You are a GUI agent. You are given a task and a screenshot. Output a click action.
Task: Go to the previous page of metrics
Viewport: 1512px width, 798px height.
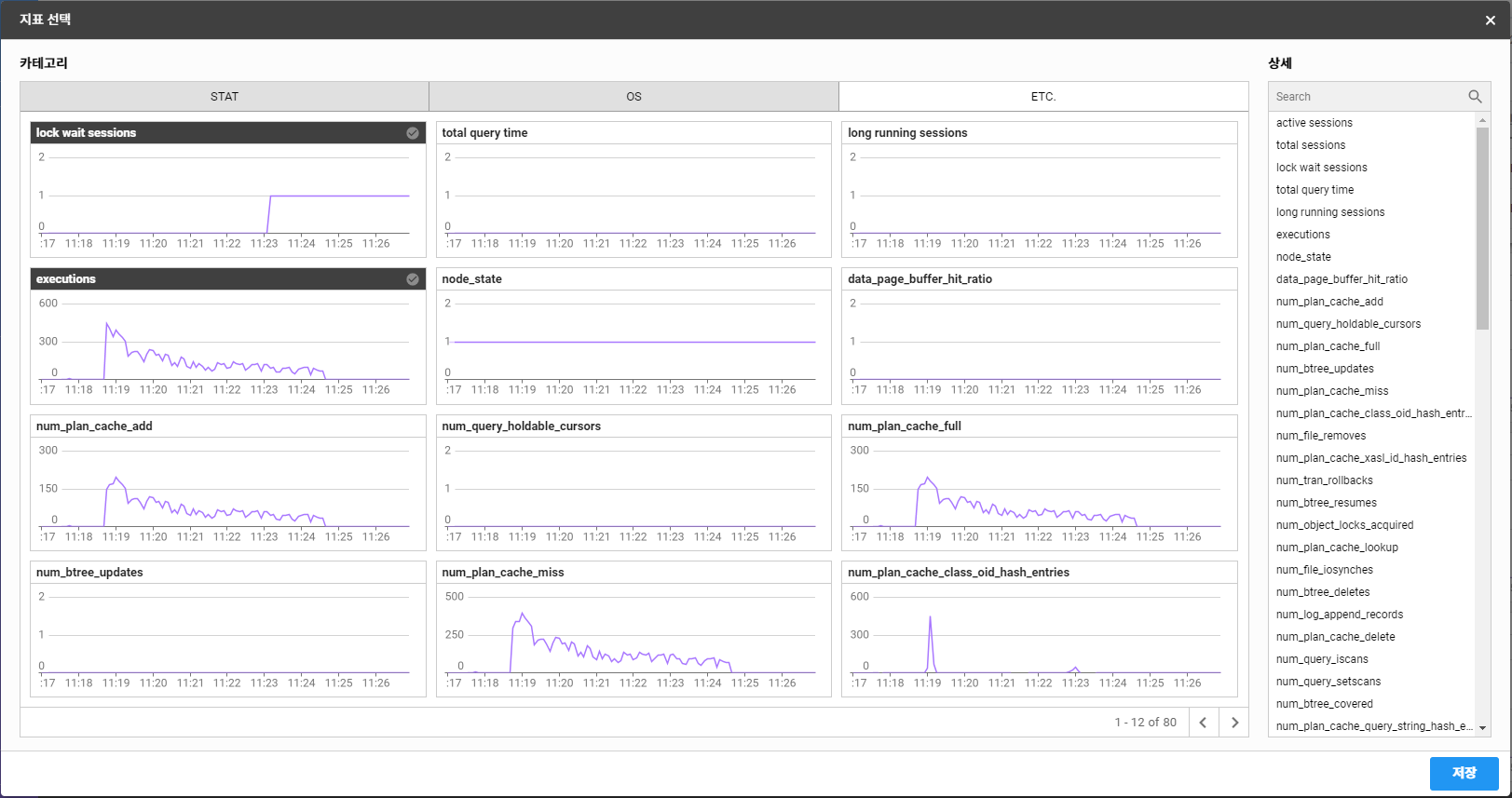point(1203,723)
